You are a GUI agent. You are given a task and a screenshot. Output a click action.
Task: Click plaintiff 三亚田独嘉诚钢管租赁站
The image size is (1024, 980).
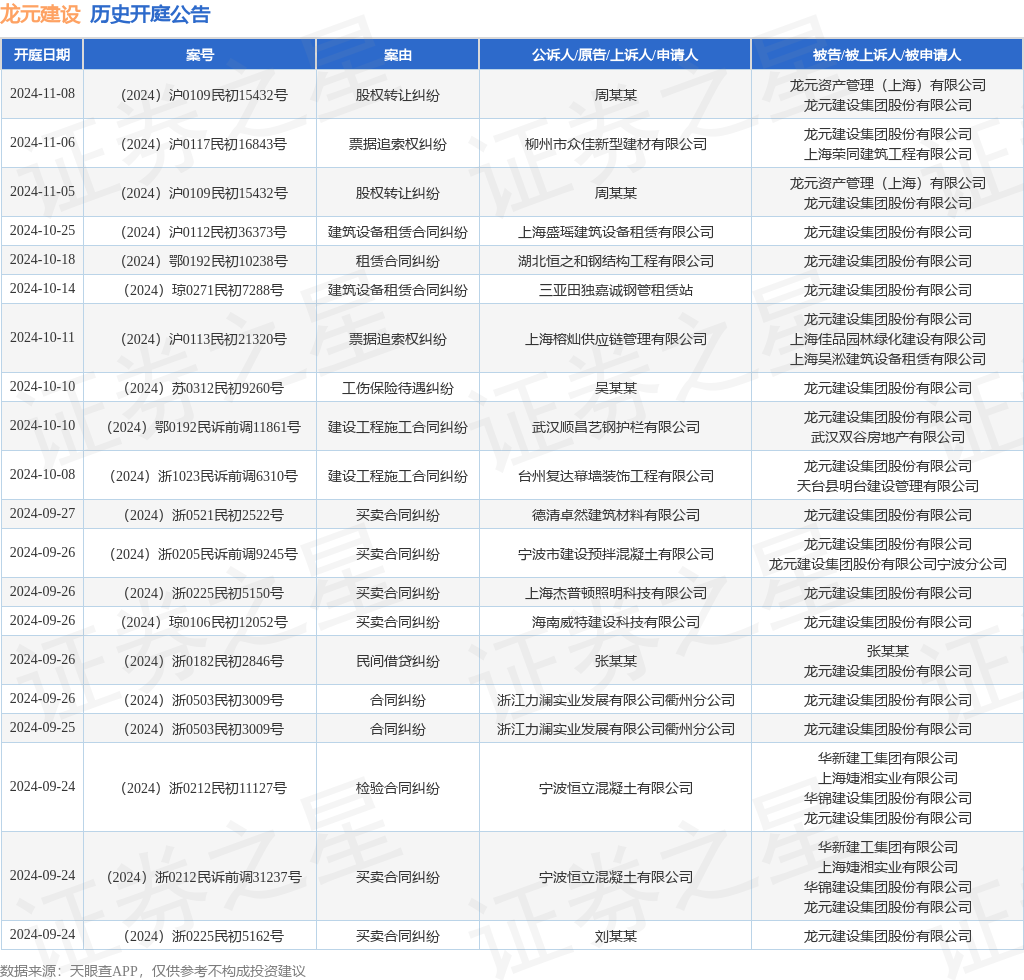616,291
